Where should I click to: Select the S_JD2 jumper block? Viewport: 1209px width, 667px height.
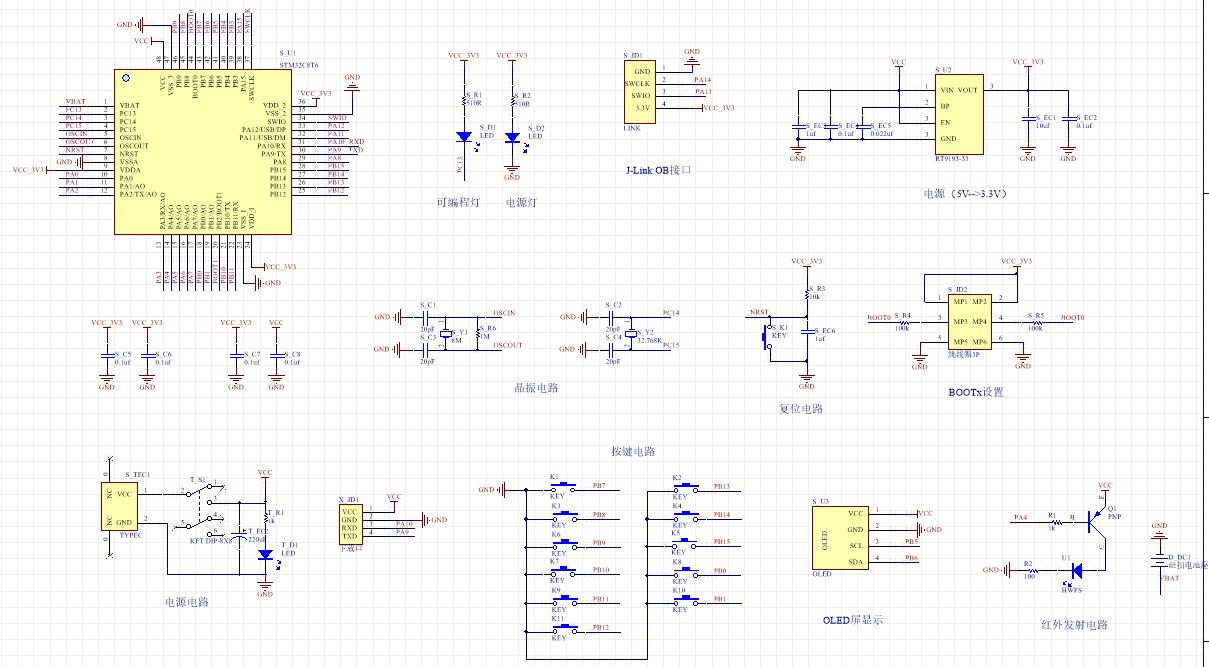coord(969,322)
